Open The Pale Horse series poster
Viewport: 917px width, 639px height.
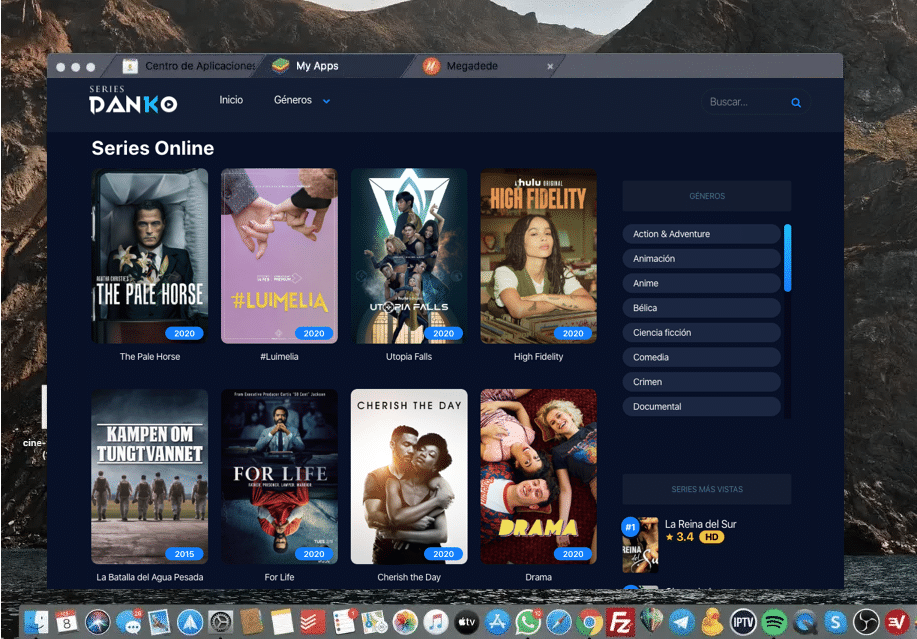click(x=149, y=255)
